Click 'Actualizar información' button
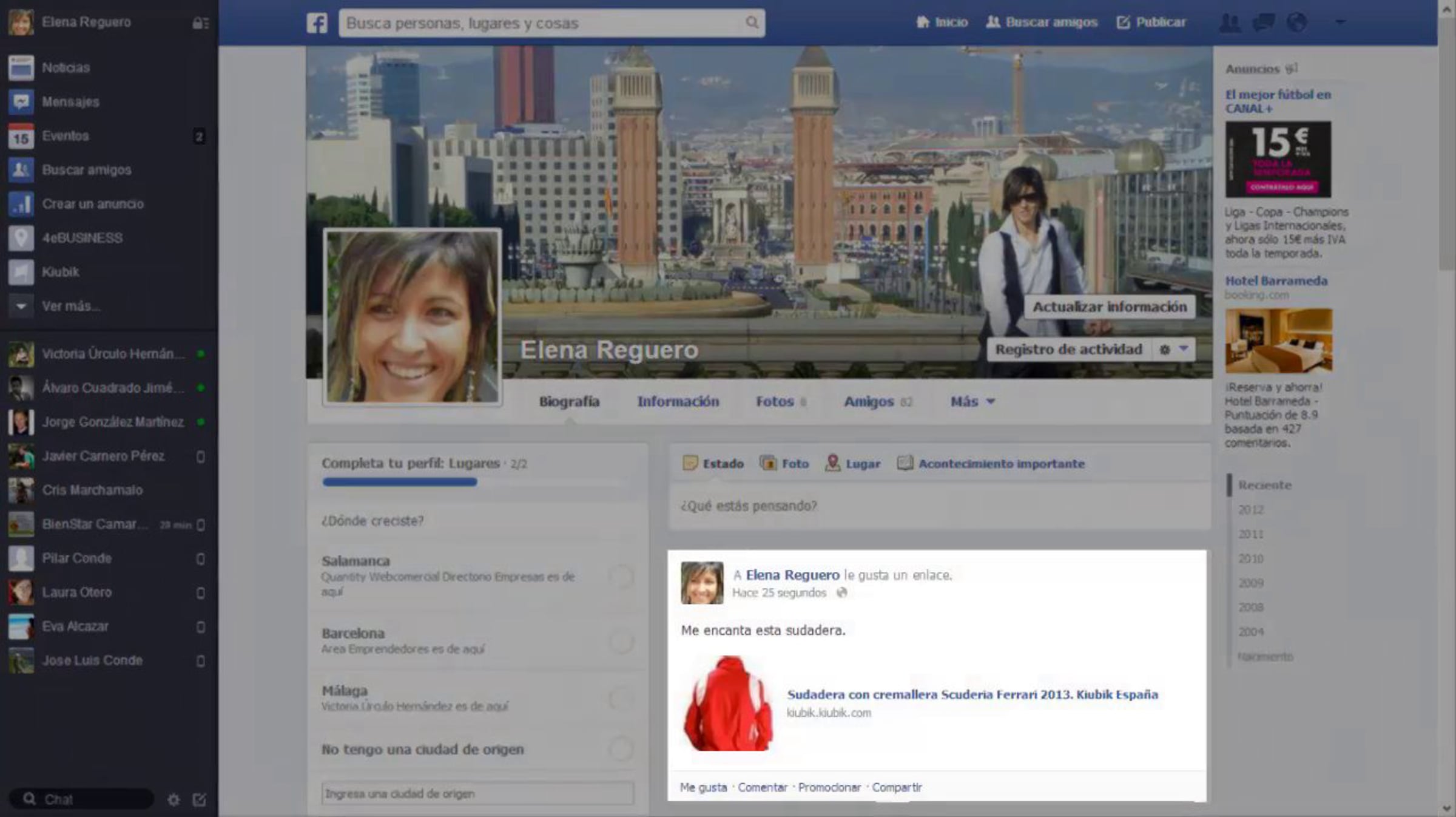The height and width of the screenshot is (817, 1456). click(1109, 307)
